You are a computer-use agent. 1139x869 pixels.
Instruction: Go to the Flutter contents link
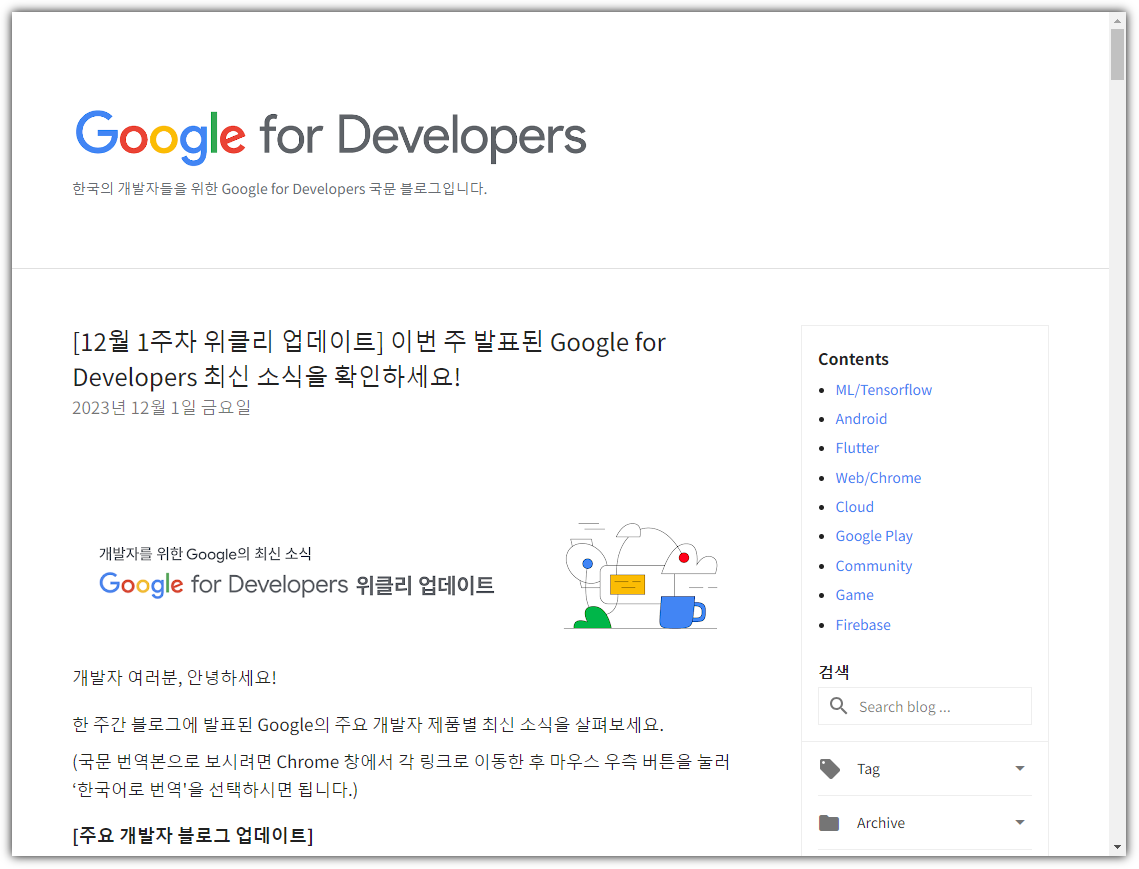pyautogui.click(x=857, y=448)
